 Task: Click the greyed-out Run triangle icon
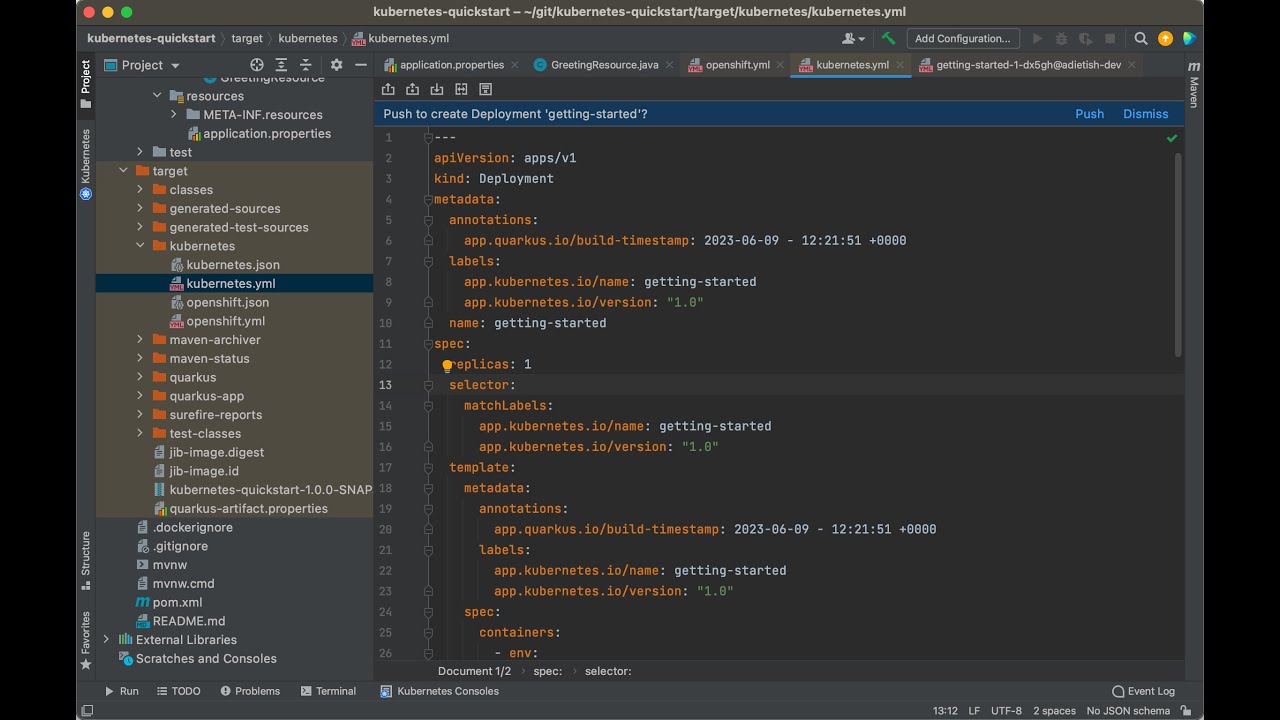point(1037,39)
